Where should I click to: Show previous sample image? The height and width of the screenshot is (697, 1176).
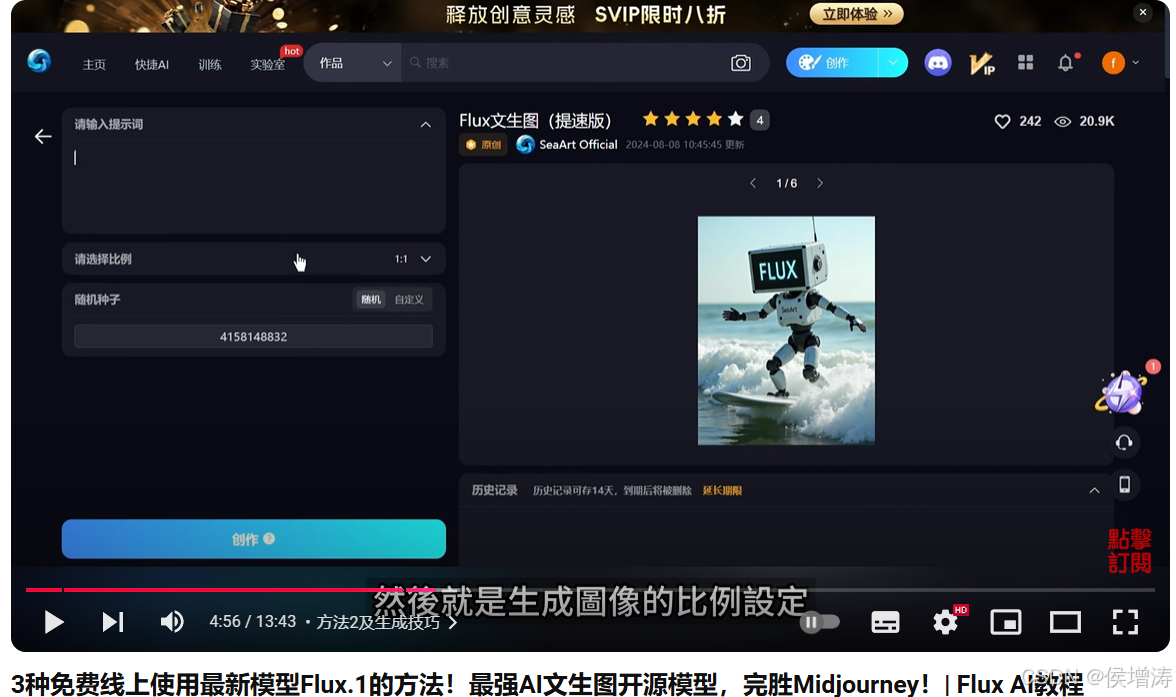[753, 183]
